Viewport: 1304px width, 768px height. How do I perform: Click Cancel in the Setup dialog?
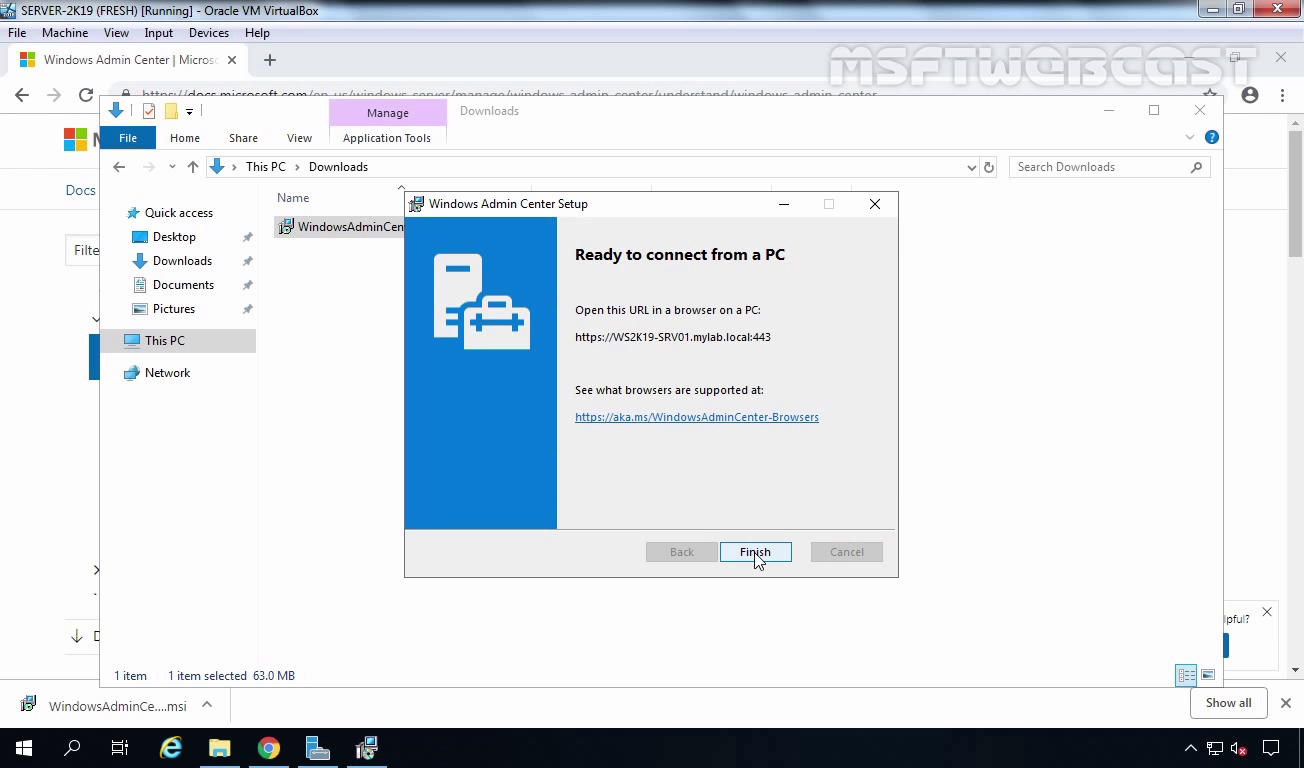(846, 552)
